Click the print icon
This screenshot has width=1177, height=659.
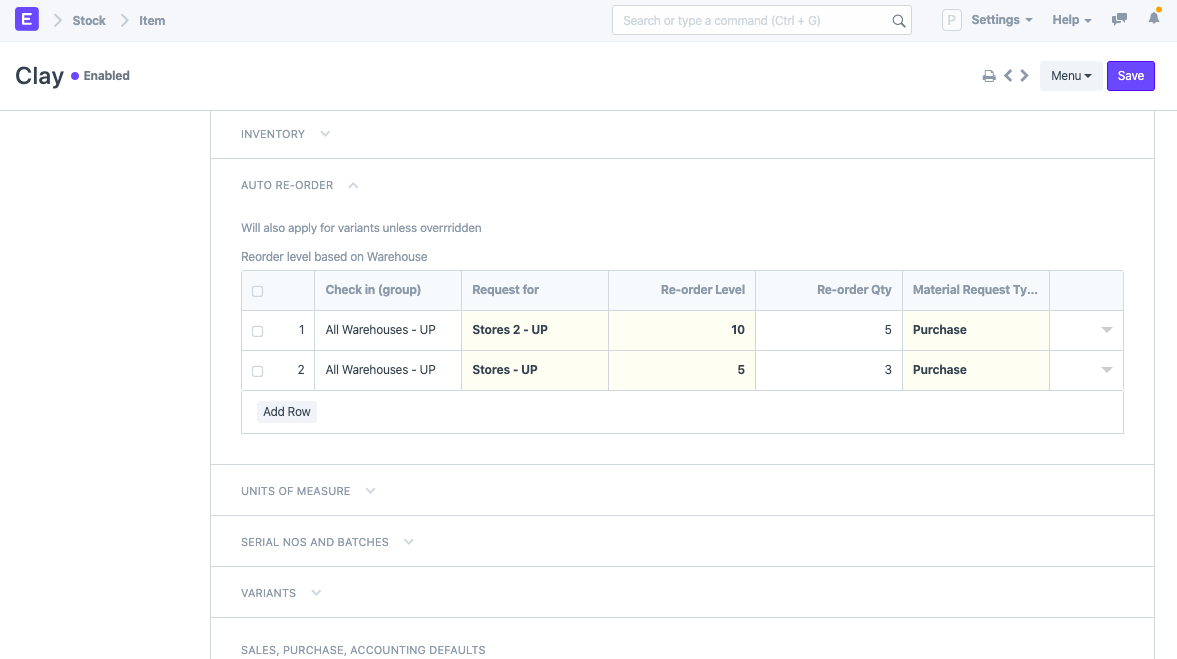pos(989,76)
